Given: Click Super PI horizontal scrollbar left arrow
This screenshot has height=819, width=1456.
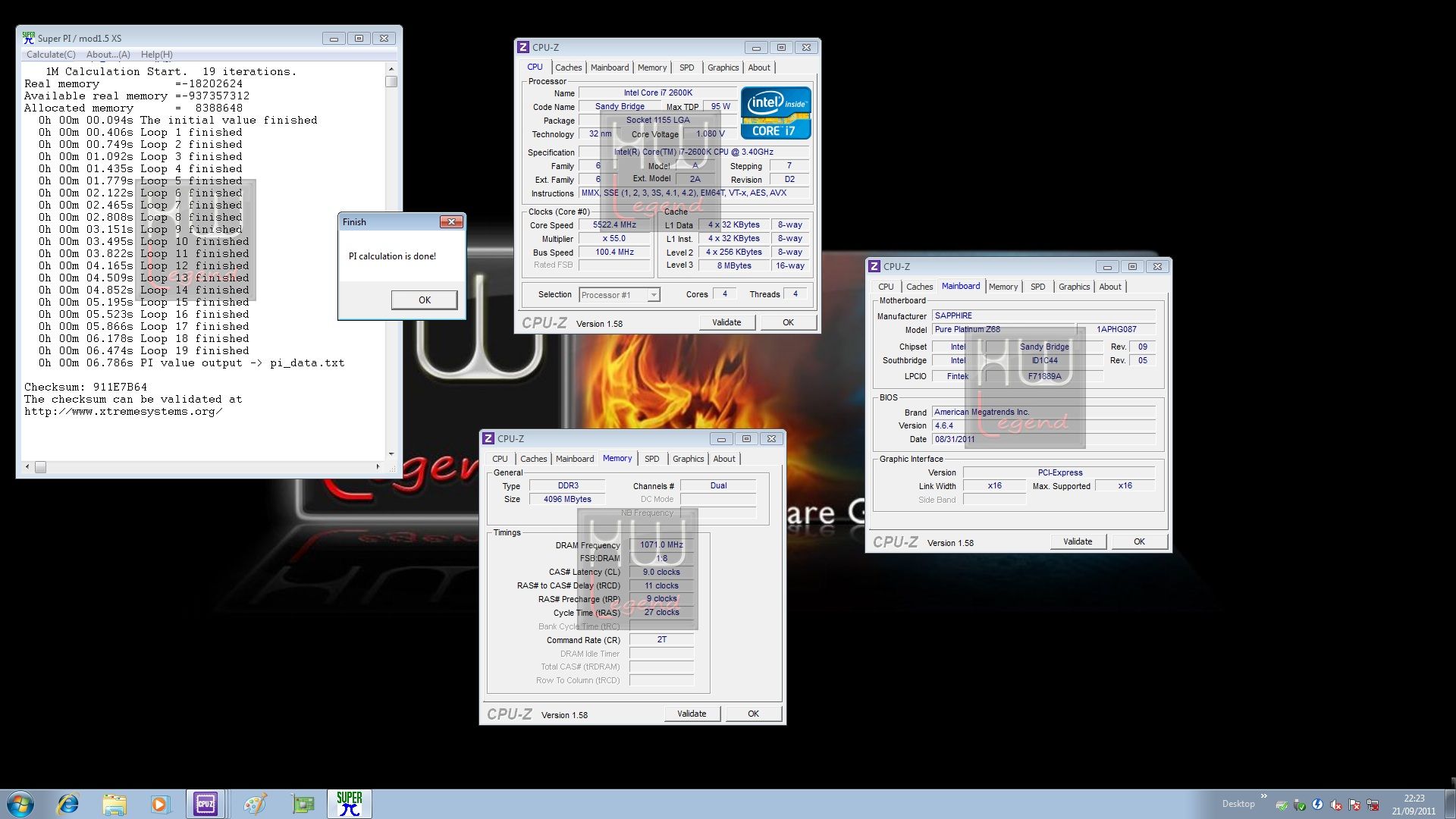Looking at the screenshot, I should (28, 466).
